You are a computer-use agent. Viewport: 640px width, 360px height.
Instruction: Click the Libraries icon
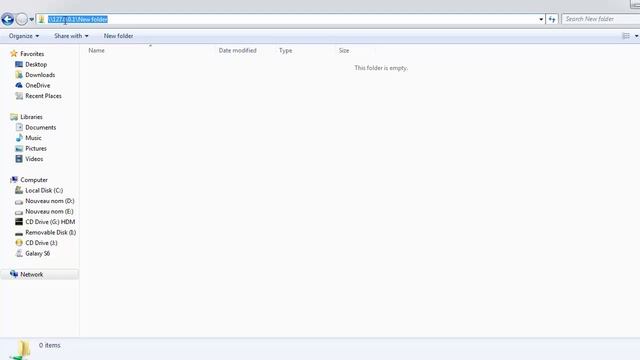coord(14,117)
